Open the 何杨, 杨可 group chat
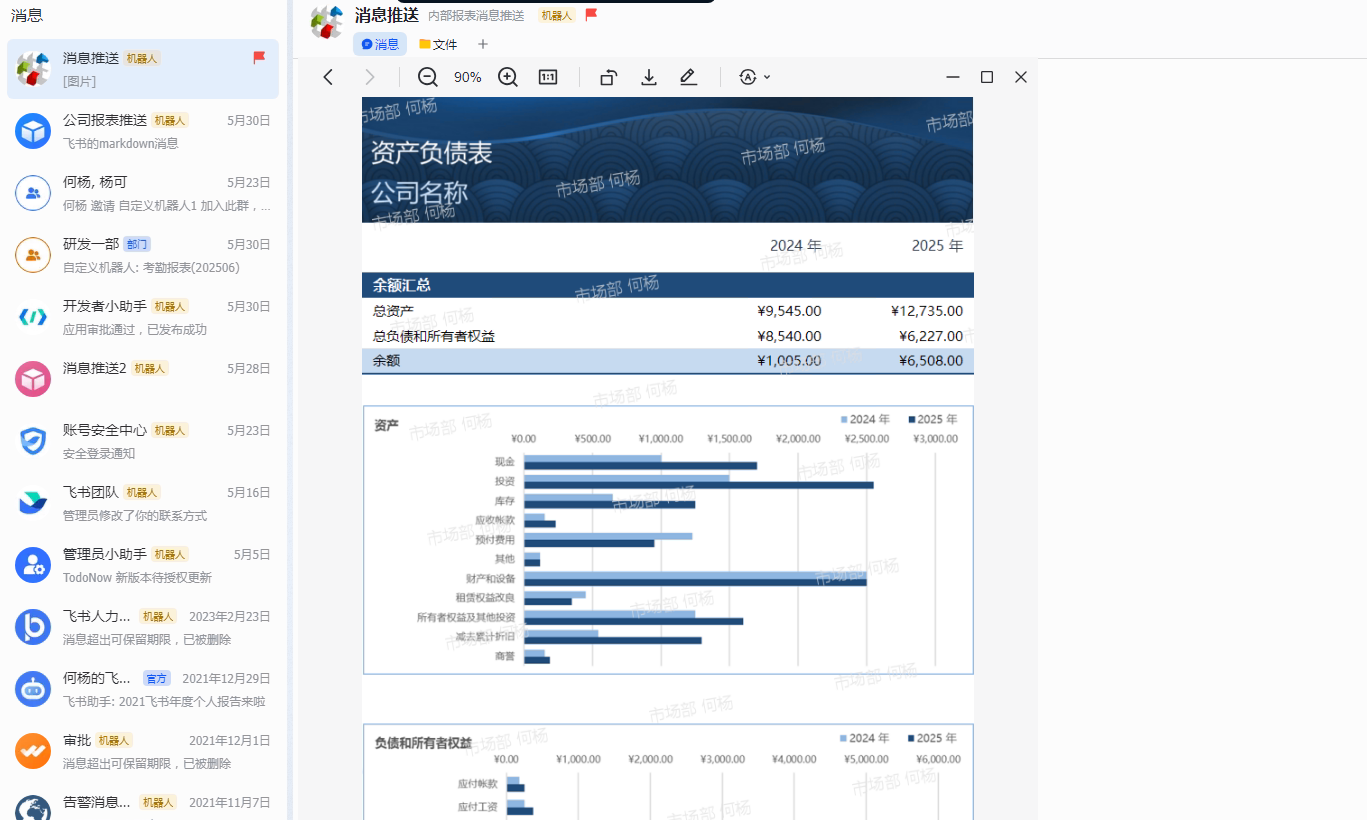 [x=143, y=193]
